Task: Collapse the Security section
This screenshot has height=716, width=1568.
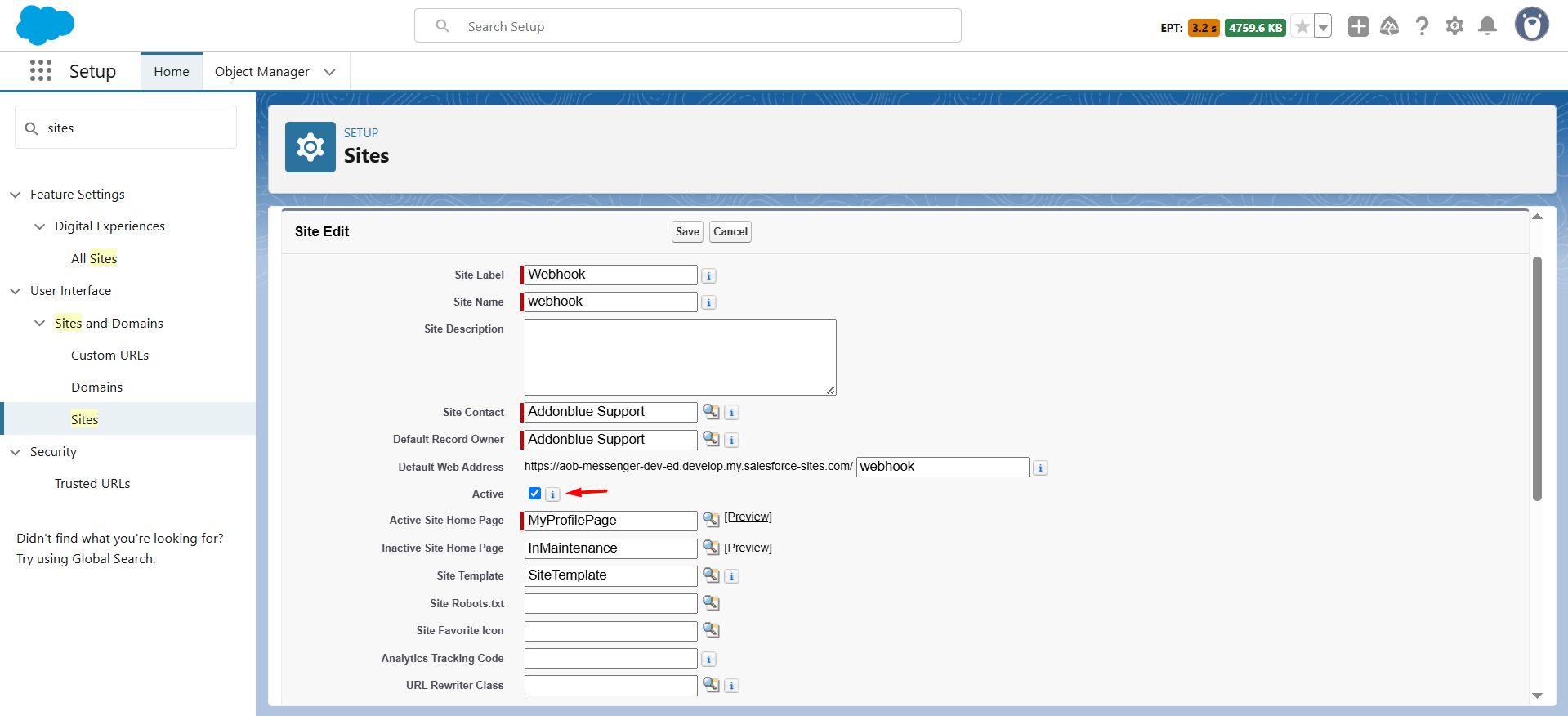Action: point(15,452)
